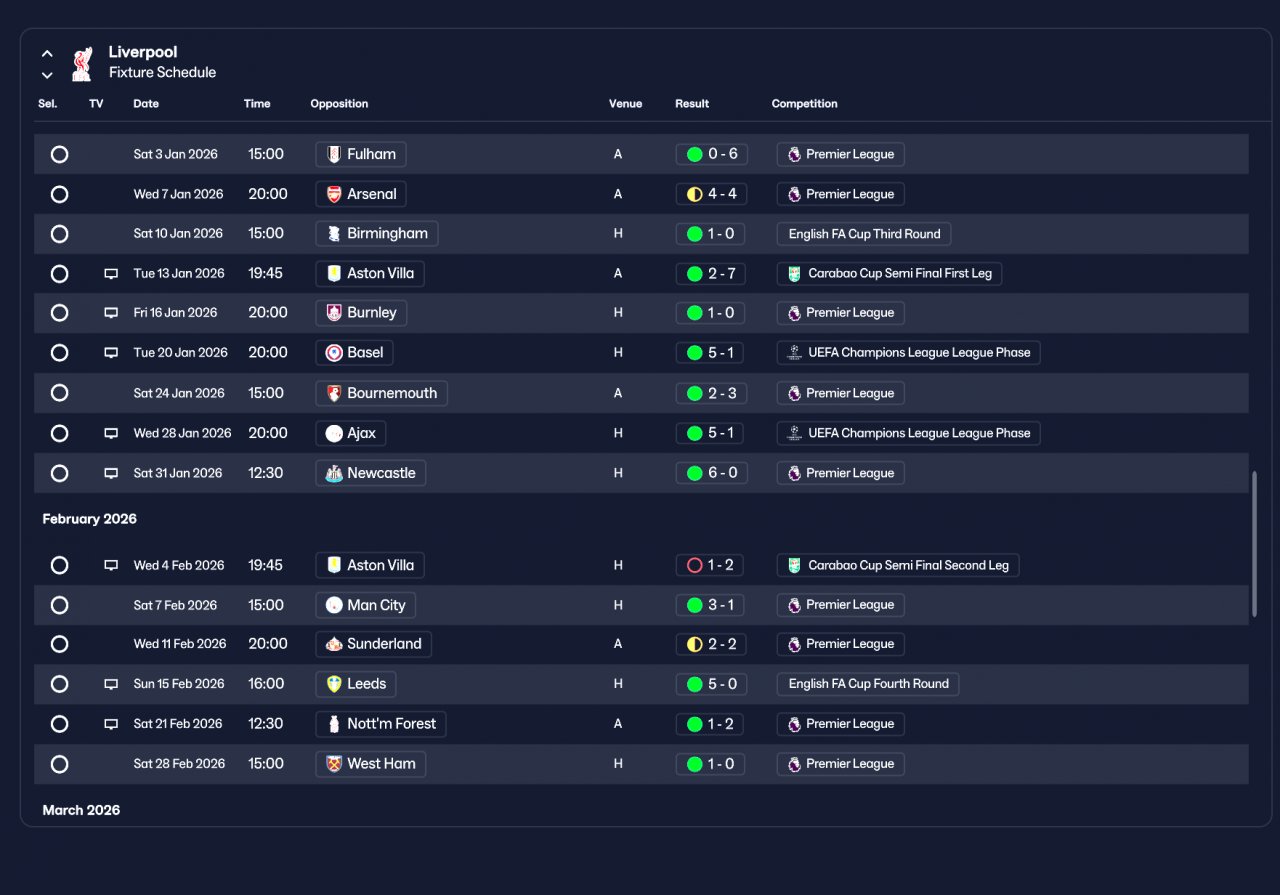Viewport: 1280px width, 895px height.
Task: Select the radio circle for Birmingham fixture
Action: [60, 234]
